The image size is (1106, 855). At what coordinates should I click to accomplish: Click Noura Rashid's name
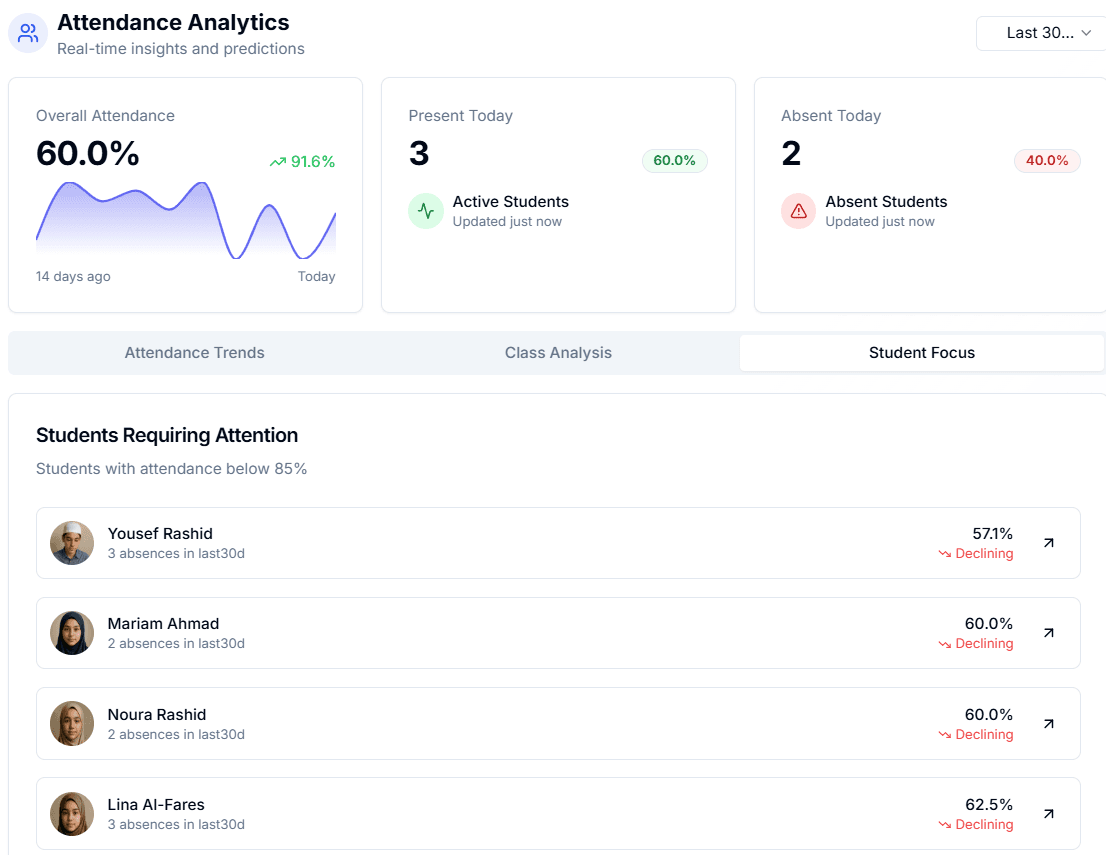[x=157, y=714]
